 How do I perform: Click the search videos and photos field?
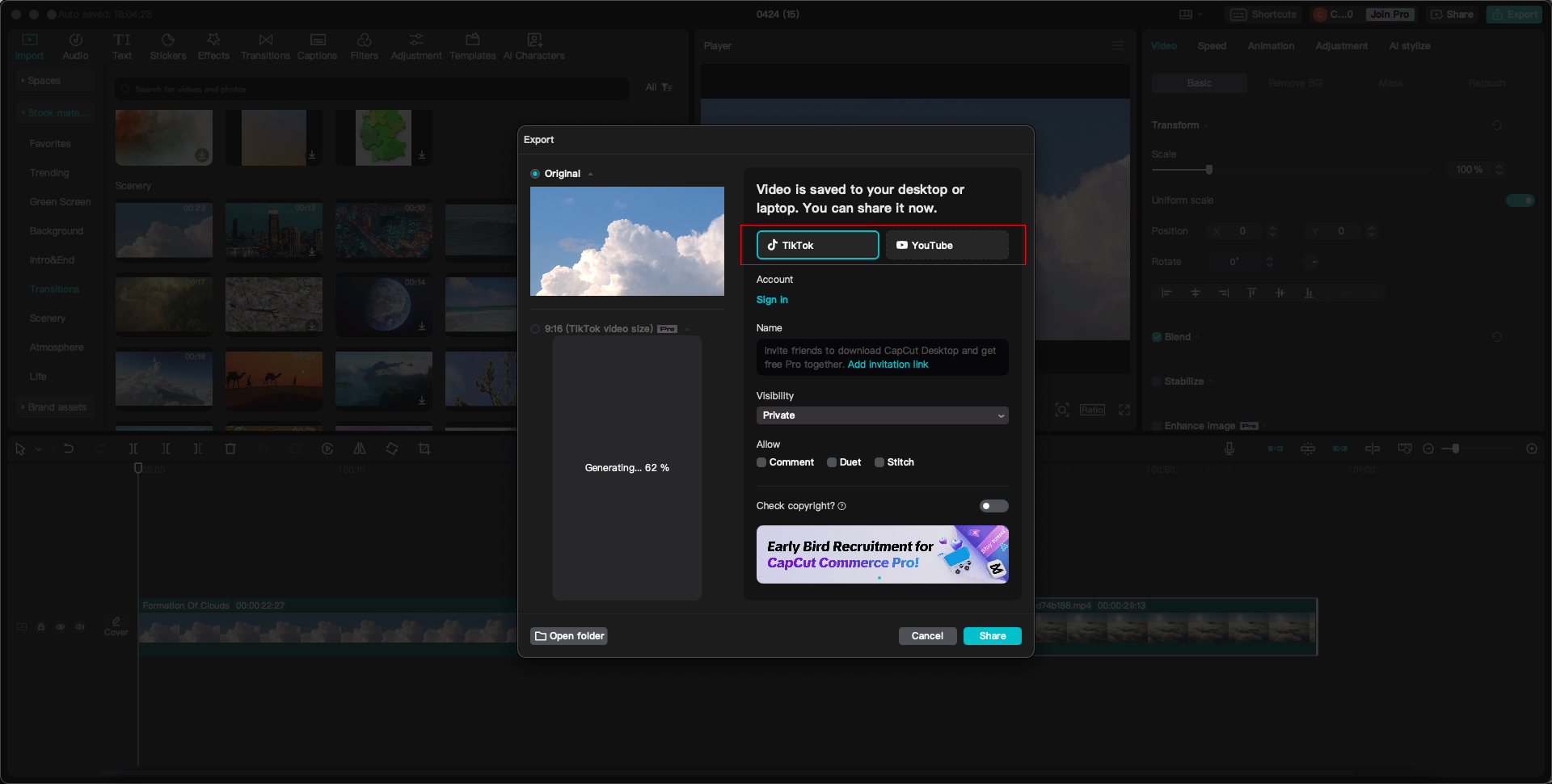(372, 89)
